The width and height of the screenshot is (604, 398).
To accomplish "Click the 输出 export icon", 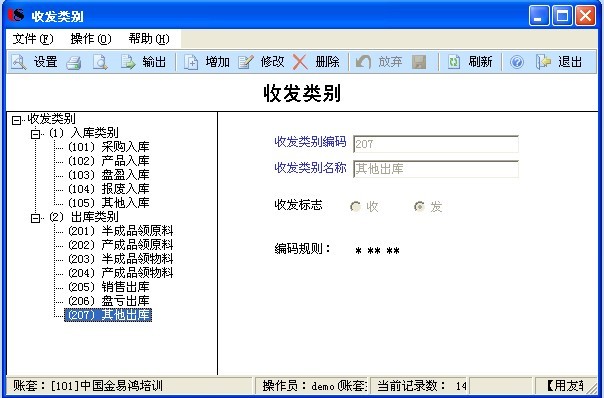I will click(128, 62).
